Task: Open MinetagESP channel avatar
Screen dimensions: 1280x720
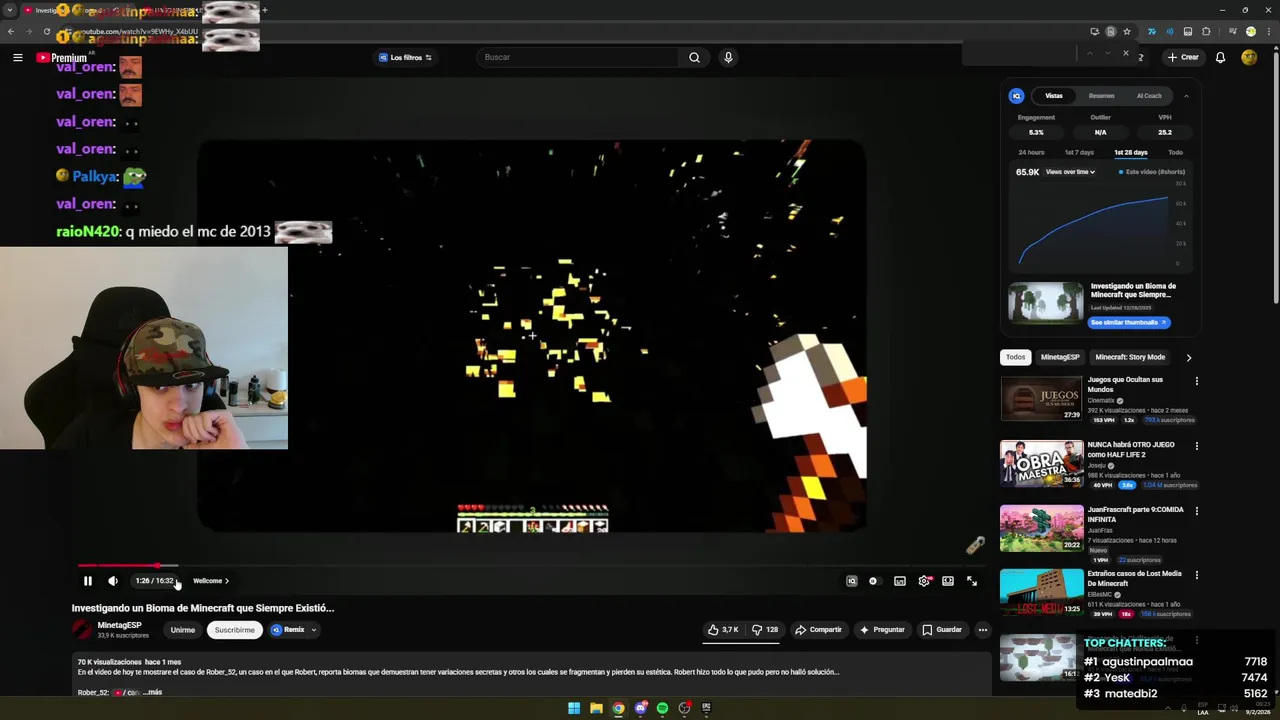Action: (x=82, y=630)
